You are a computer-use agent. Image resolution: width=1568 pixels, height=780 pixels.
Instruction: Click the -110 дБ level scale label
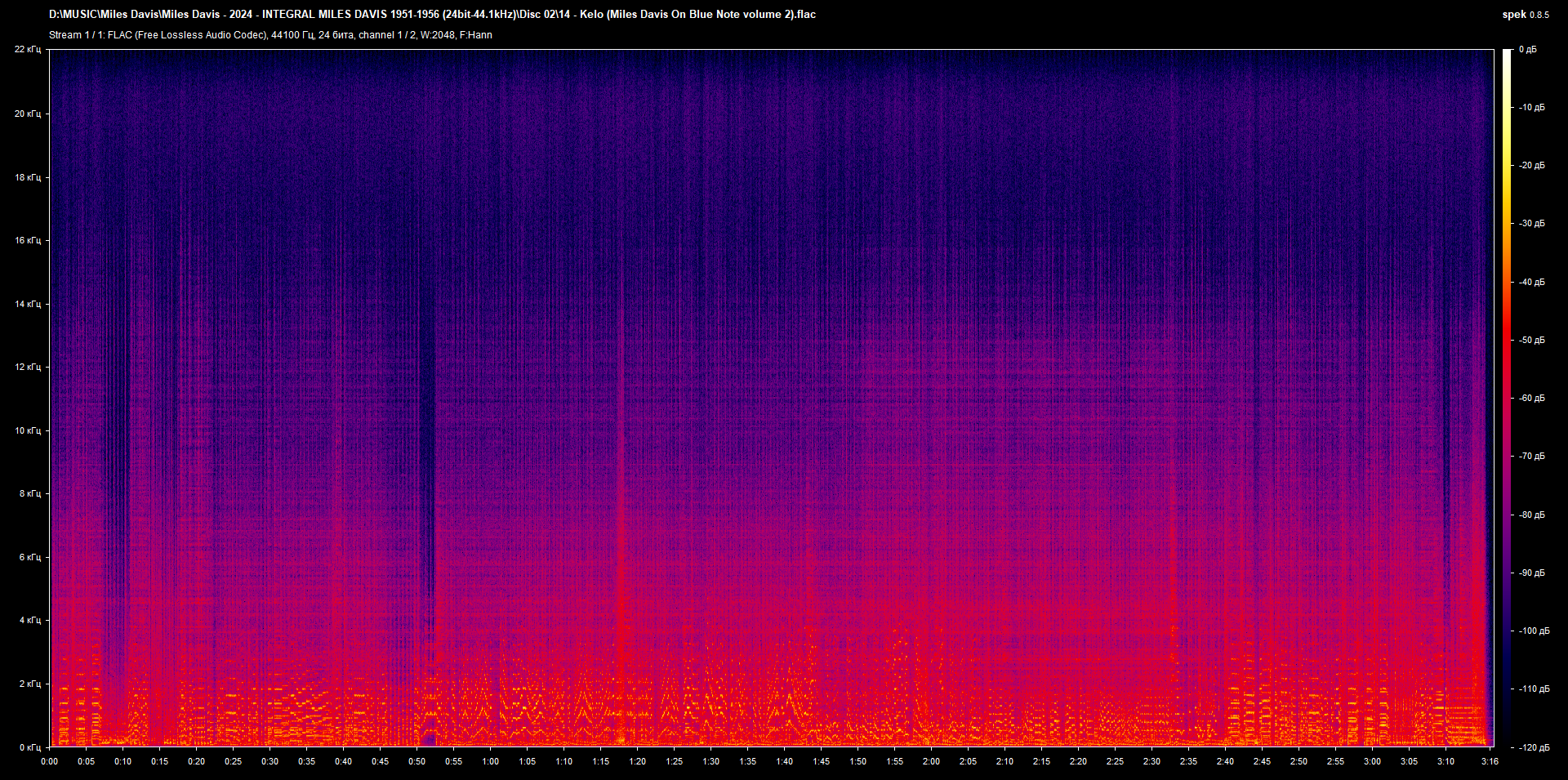tap(1533, 689)
